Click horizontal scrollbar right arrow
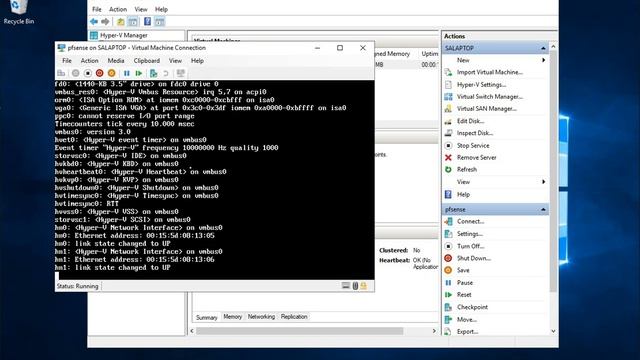640x360 pixels. [434, 331]
